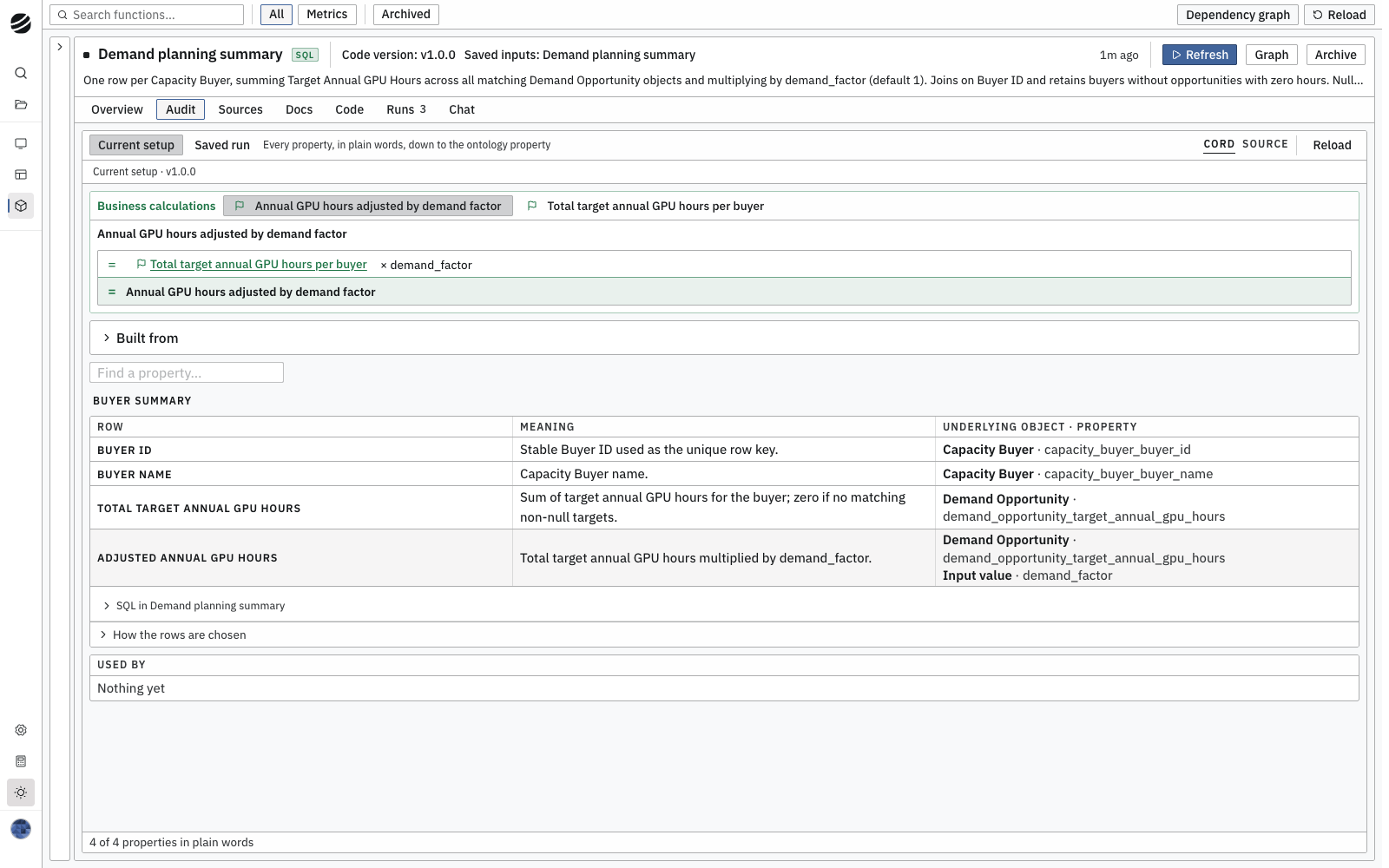Viewport: 1389px width, 868px height.
Task: Switch to SOURCE mode
Action: tap(1265, 144)
